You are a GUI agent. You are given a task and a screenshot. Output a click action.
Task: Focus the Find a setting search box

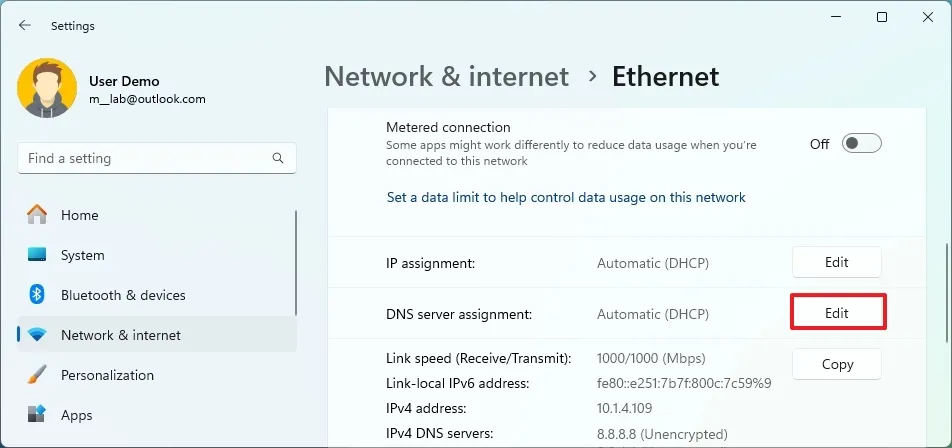pos(145,158)
